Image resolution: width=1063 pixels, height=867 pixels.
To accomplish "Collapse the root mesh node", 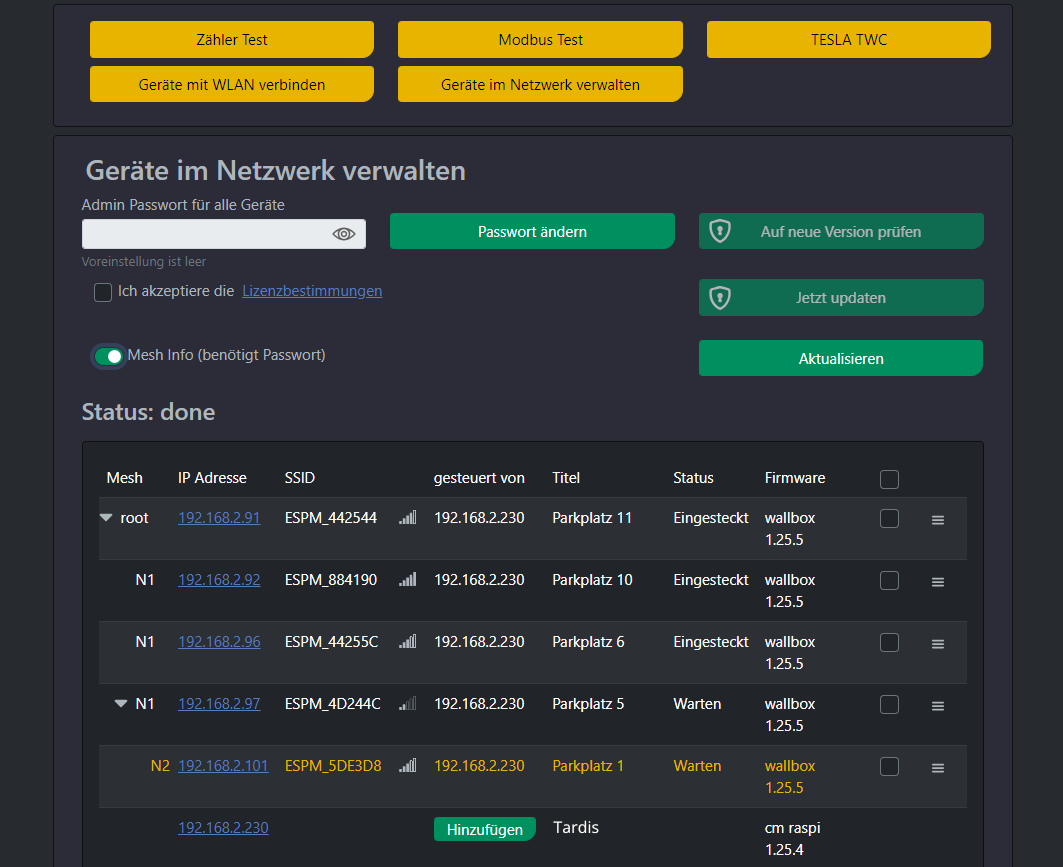I will click(106, 518).
